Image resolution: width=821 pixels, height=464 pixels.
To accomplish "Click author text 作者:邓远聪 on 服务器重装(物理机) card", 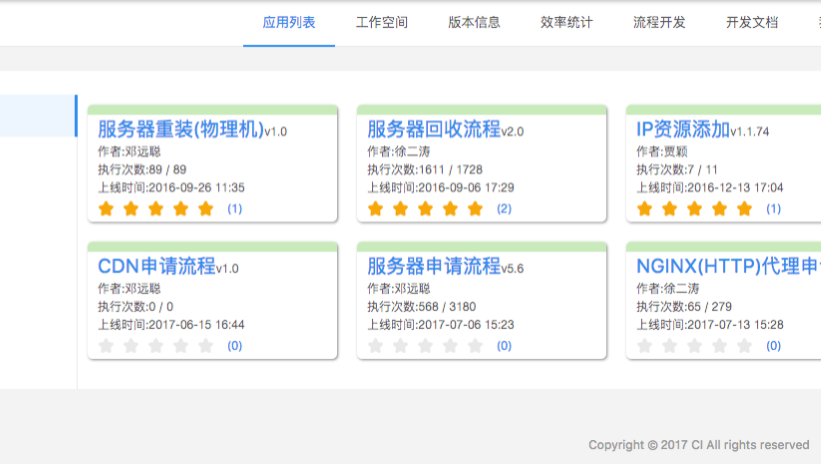I will (x=129, y=151).
